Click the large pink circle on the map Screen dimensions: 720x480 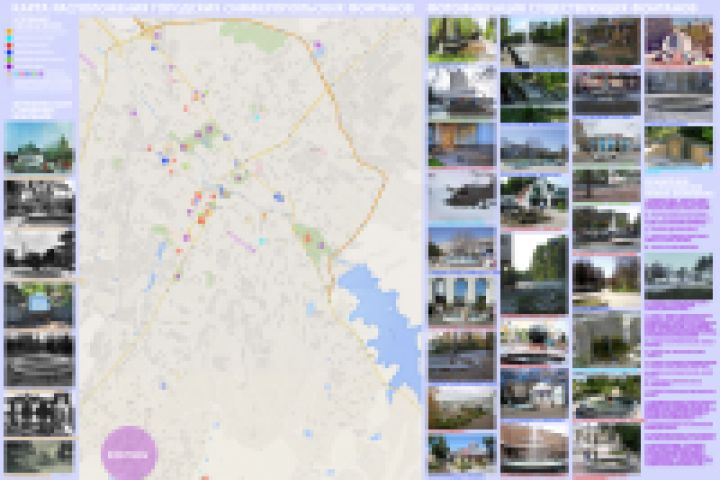click(x=129, y=452)
